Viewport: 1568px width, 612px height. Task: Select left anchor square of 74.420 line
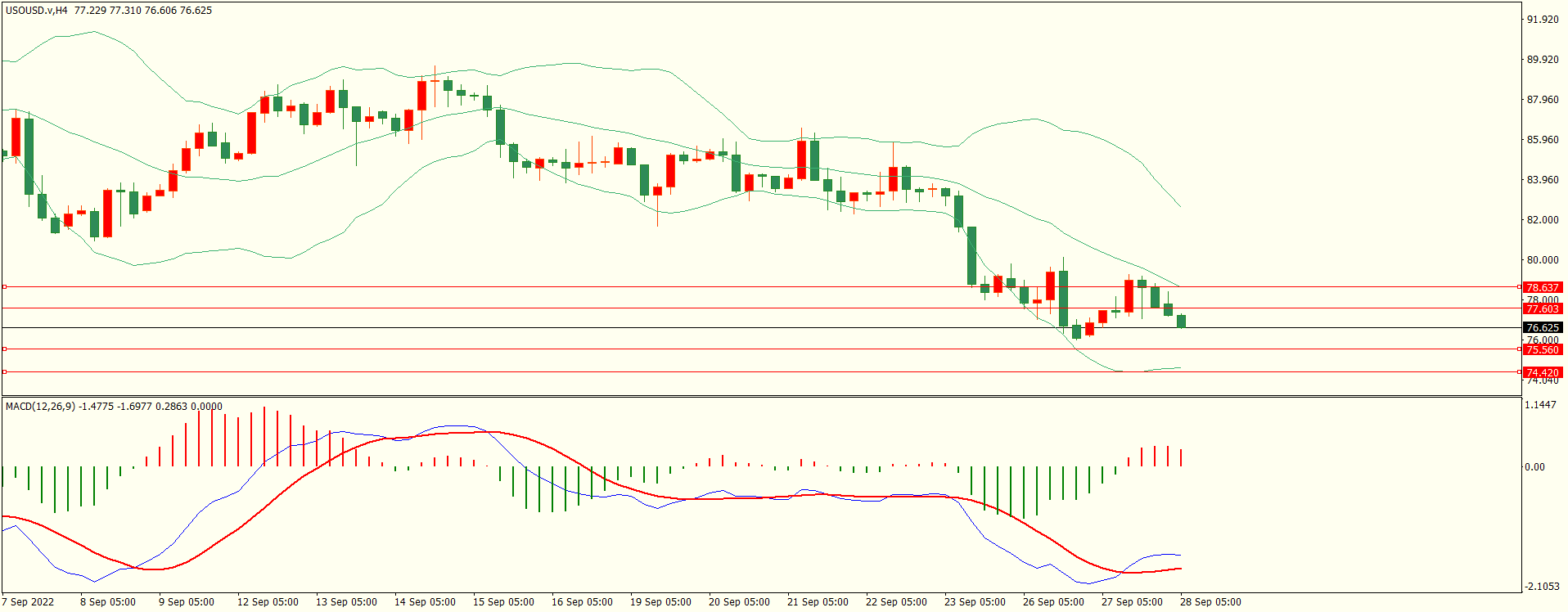(x=5, y=372)
